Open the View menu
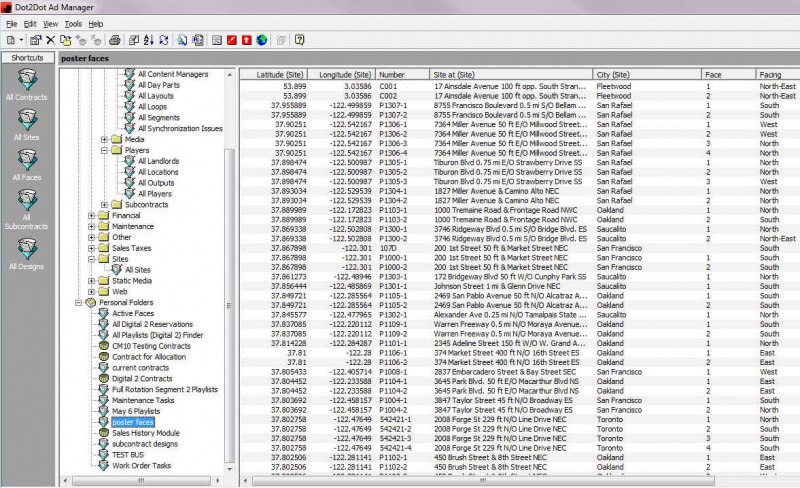 (49, 23)
